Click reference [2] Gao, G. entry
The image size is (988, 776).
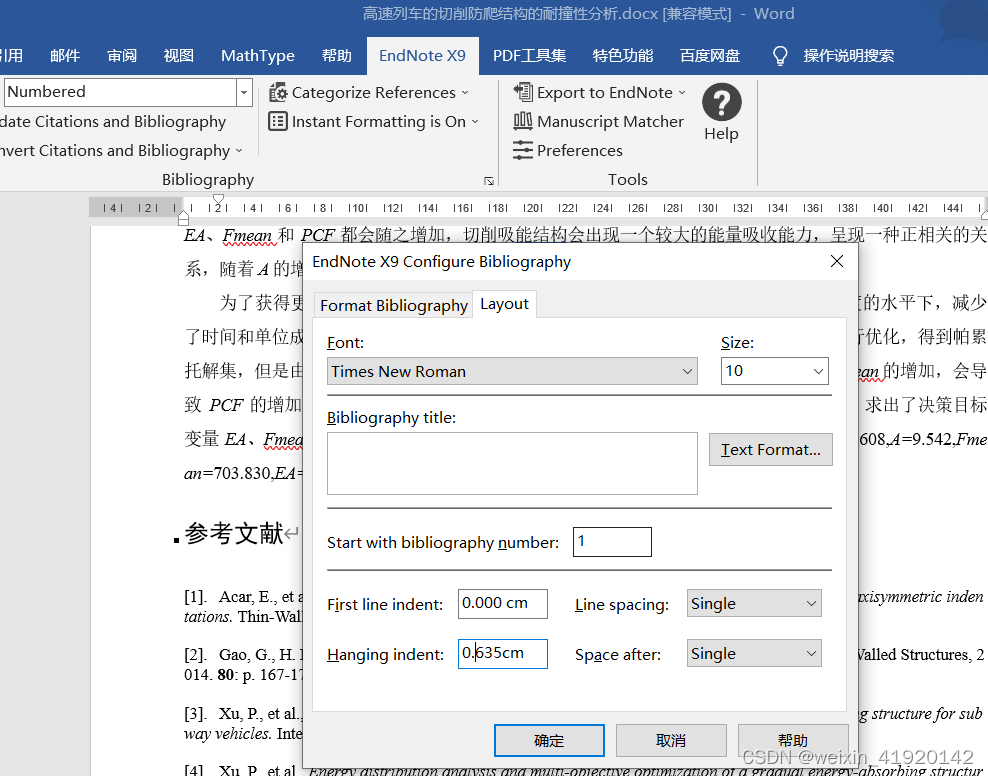point(243,664)
